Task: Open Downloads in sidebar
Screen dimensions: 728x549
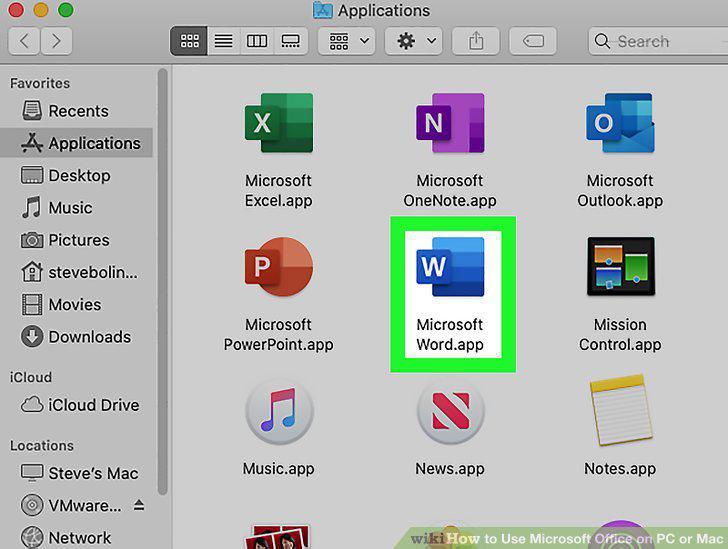Action: [76, 337]
